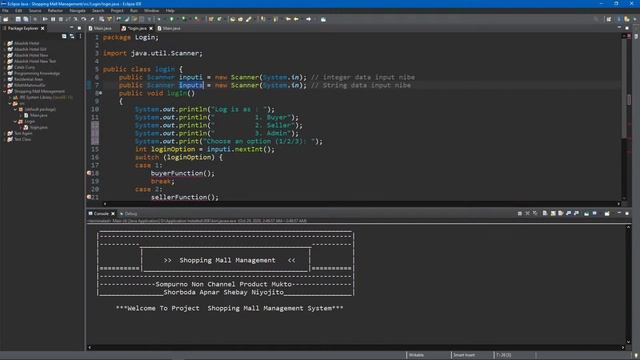
Task: Expand the JRE System Library node
Action: click(x=10, y=98)
